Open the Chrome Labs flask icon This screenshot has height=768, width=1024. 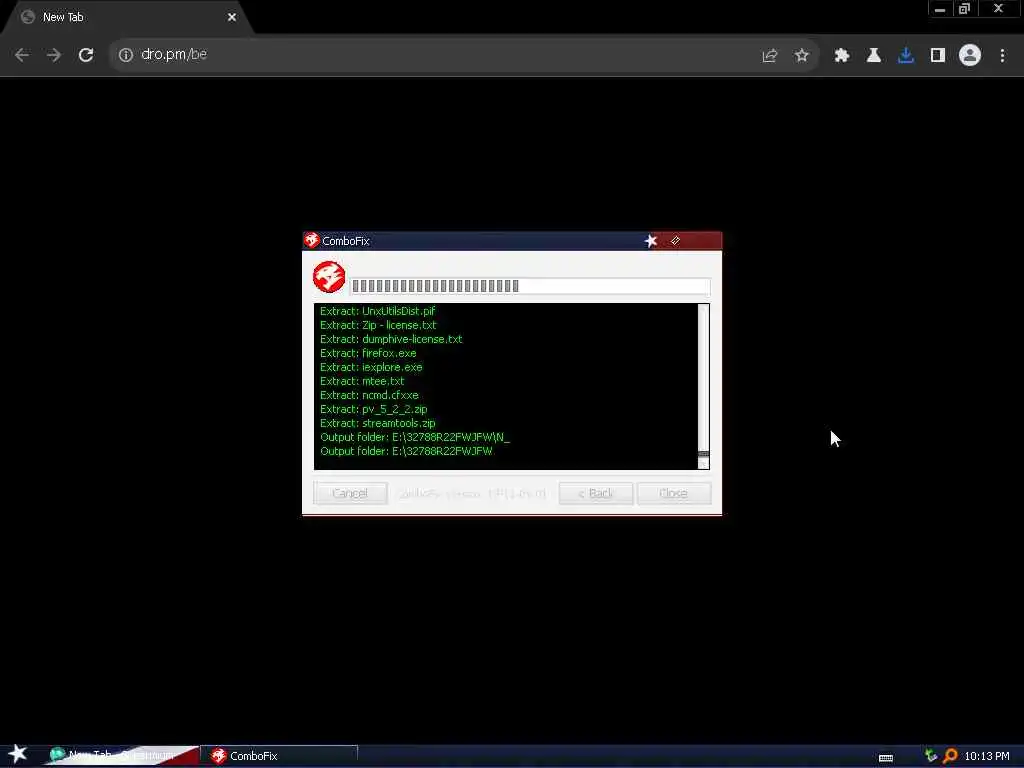(874, 56)
